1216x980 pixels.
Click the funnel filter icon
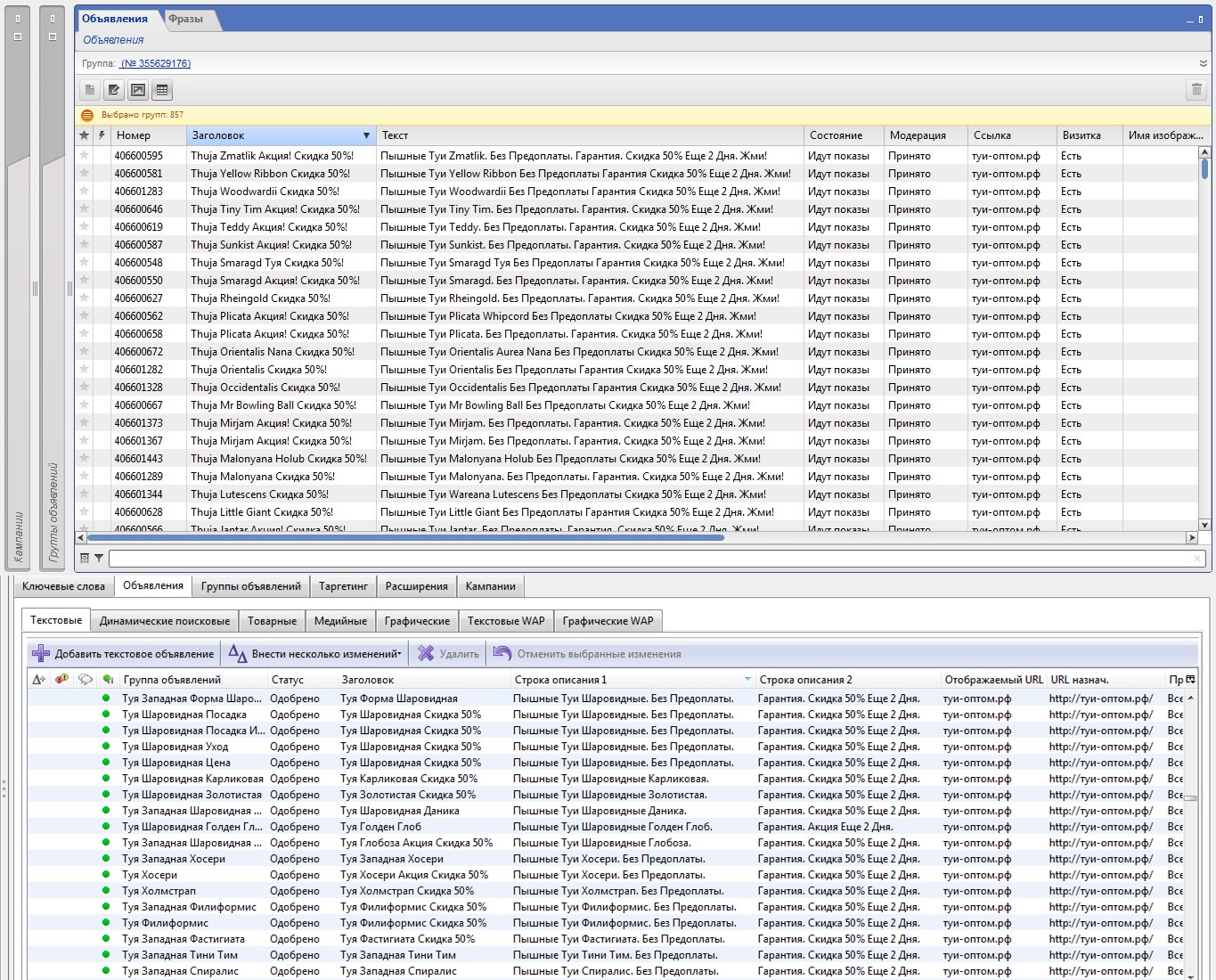pyautogui.click(x=99, y=559)
